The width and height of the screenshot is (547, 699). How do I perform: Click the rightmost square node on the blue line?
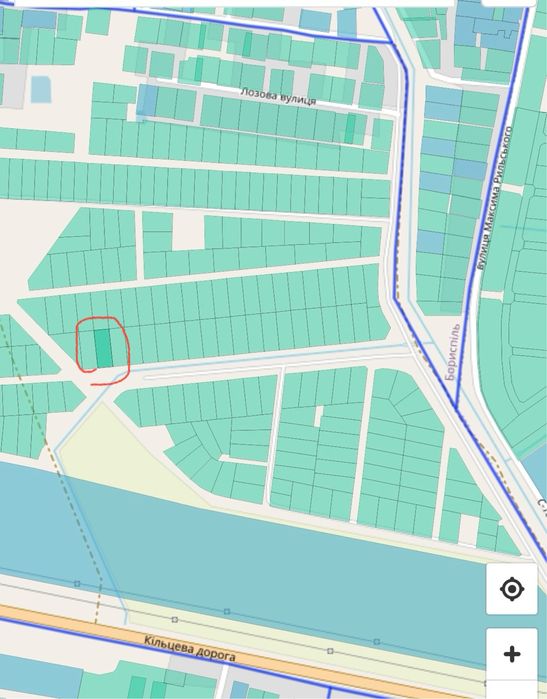[x=377, y=641]
